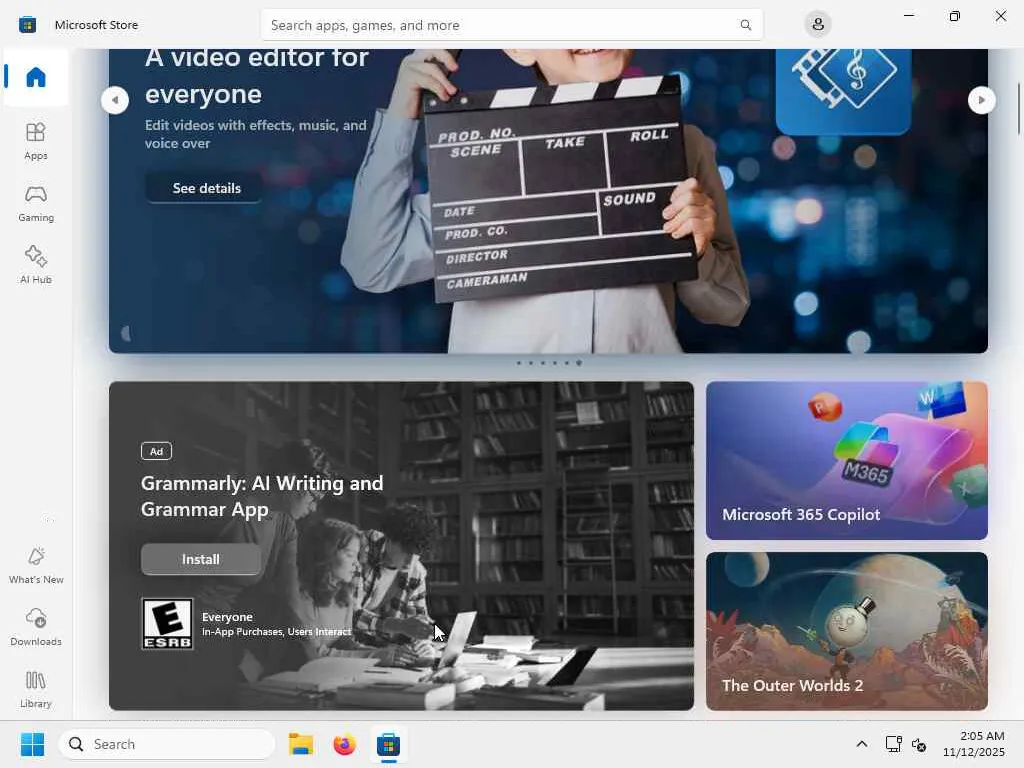This screenshot has height=768, width=1024.
Task: Show next carousel slide
Action: [981, 100]
